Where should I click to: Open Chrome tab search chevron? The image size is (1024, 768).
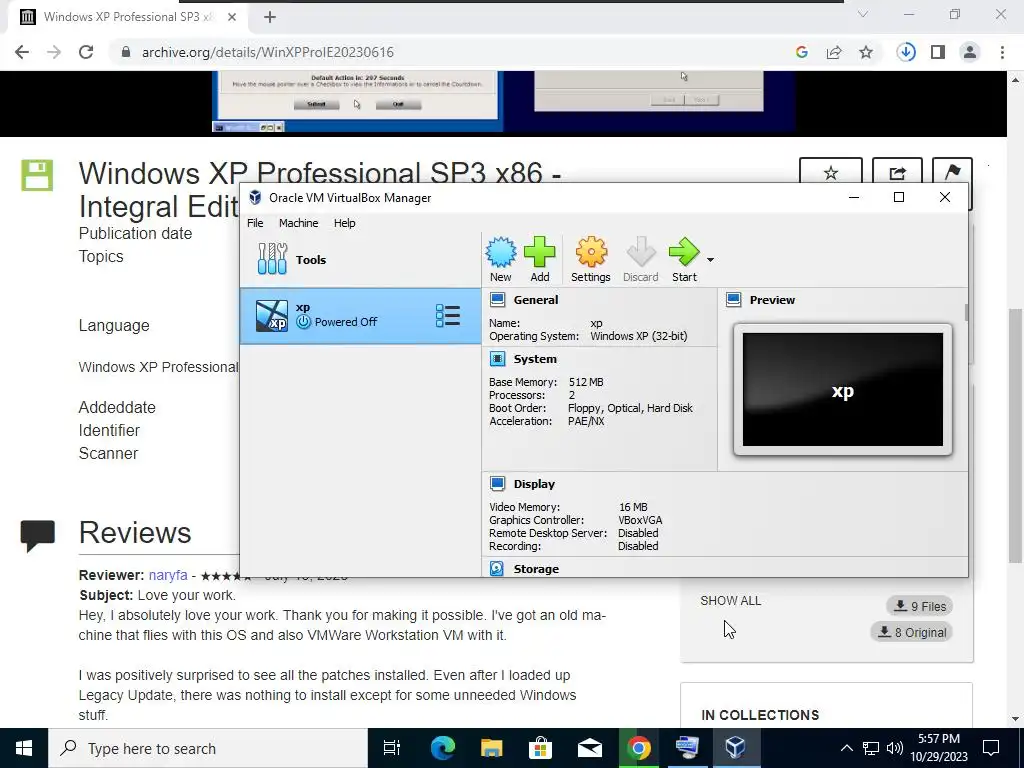click(x=863, y=14)
